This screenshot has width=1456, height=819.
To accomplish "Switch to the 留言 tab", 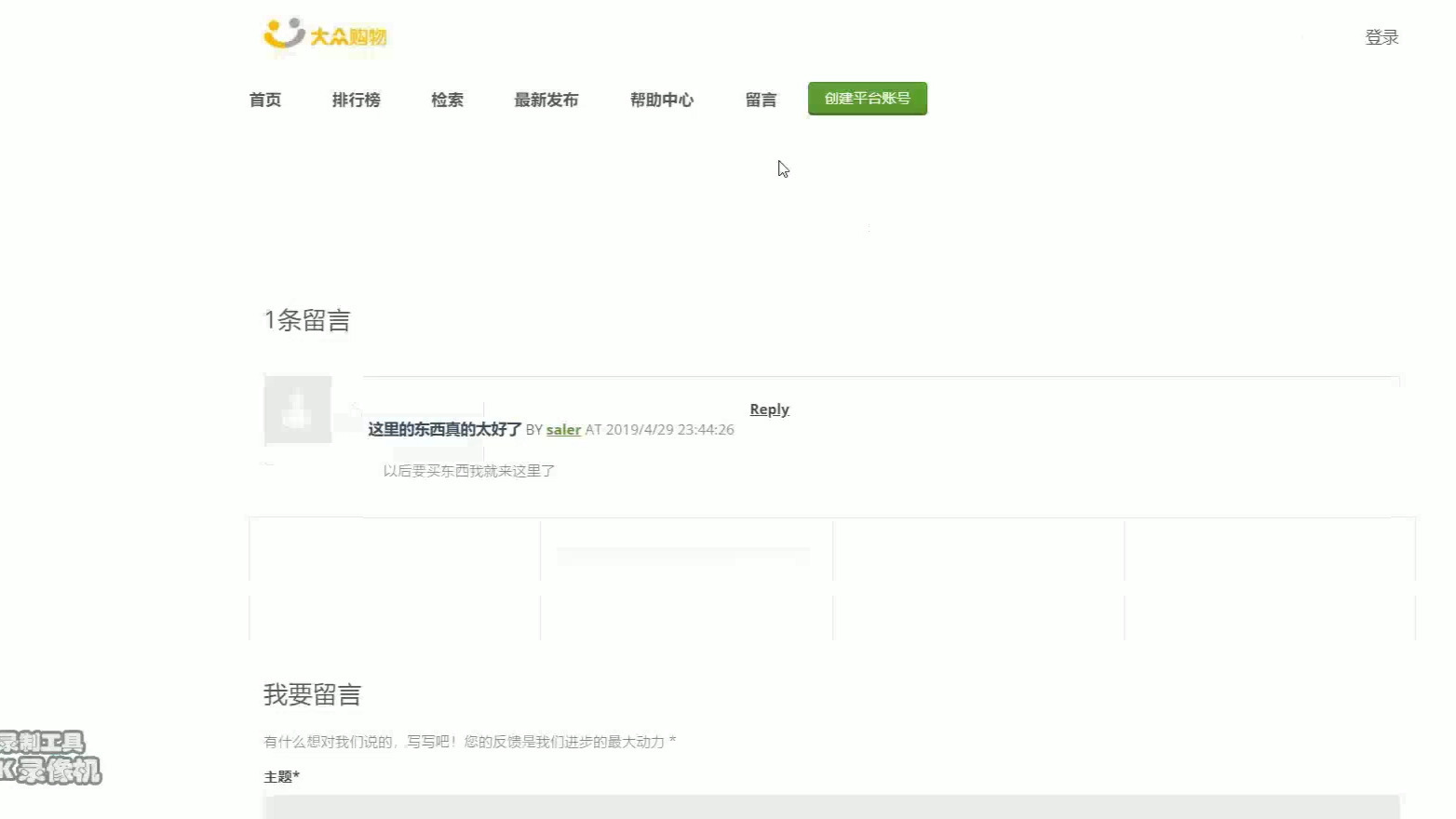I will pyautogui.click(x=761, y=100).
